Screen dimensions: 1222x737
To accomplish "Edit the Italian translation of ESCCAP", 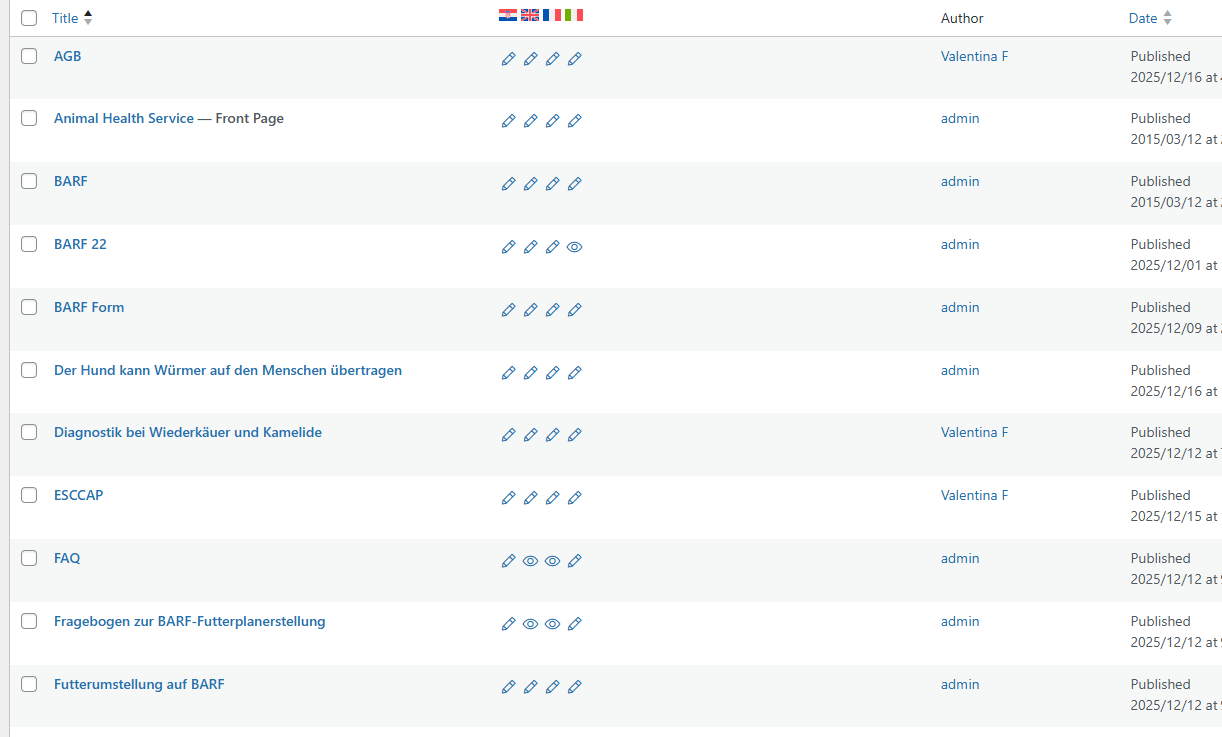I will (574, 498).
